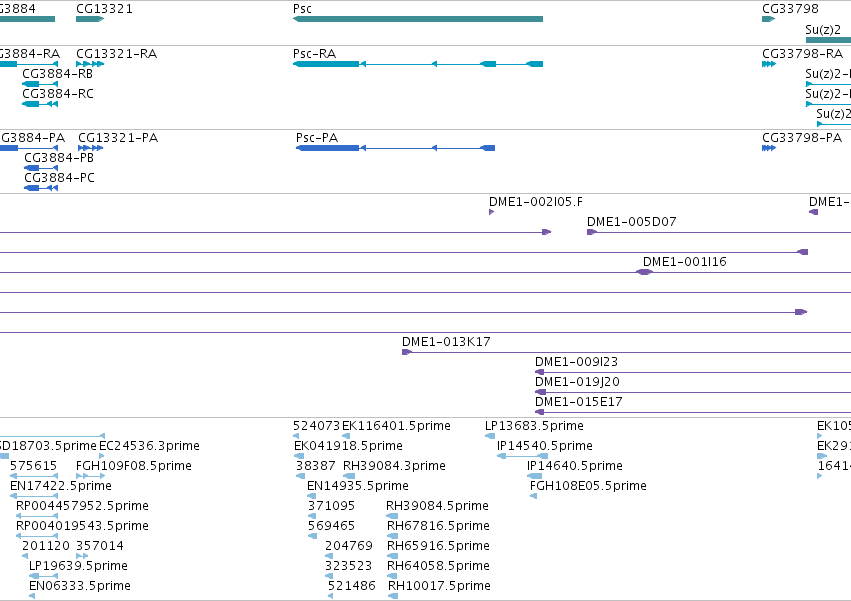Click the DME1-009I23 clone label

click(x=576, y=362)
